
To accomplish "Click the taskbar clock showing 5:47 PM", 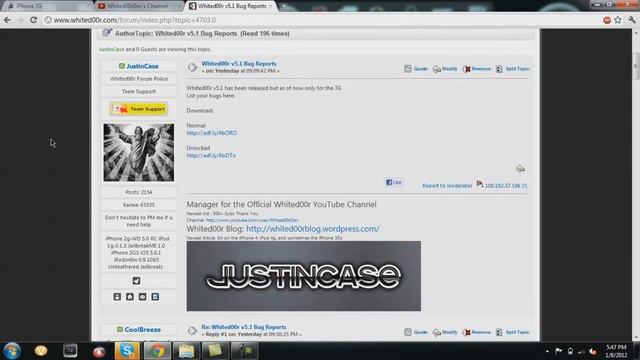I will [616, 351].
